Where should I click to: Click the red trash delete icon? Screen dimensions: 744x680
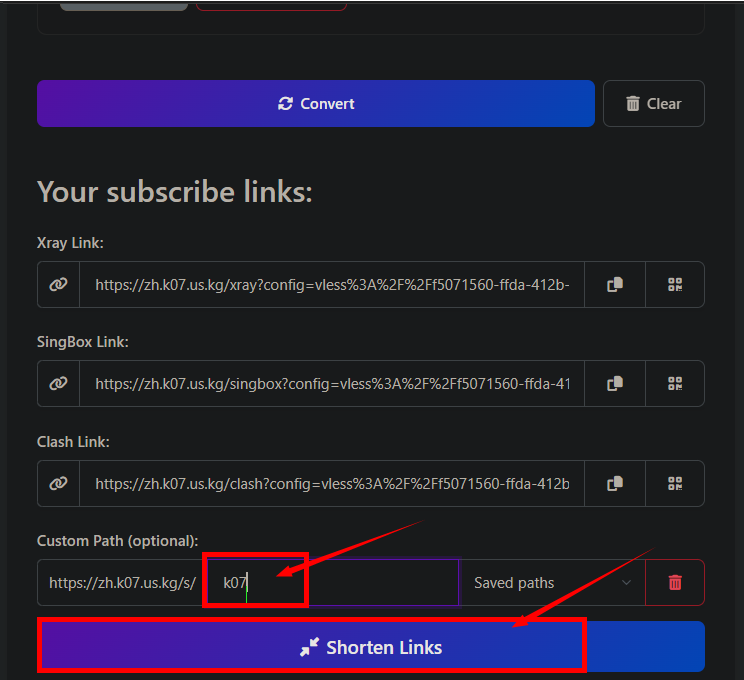(x=675, y=583)
